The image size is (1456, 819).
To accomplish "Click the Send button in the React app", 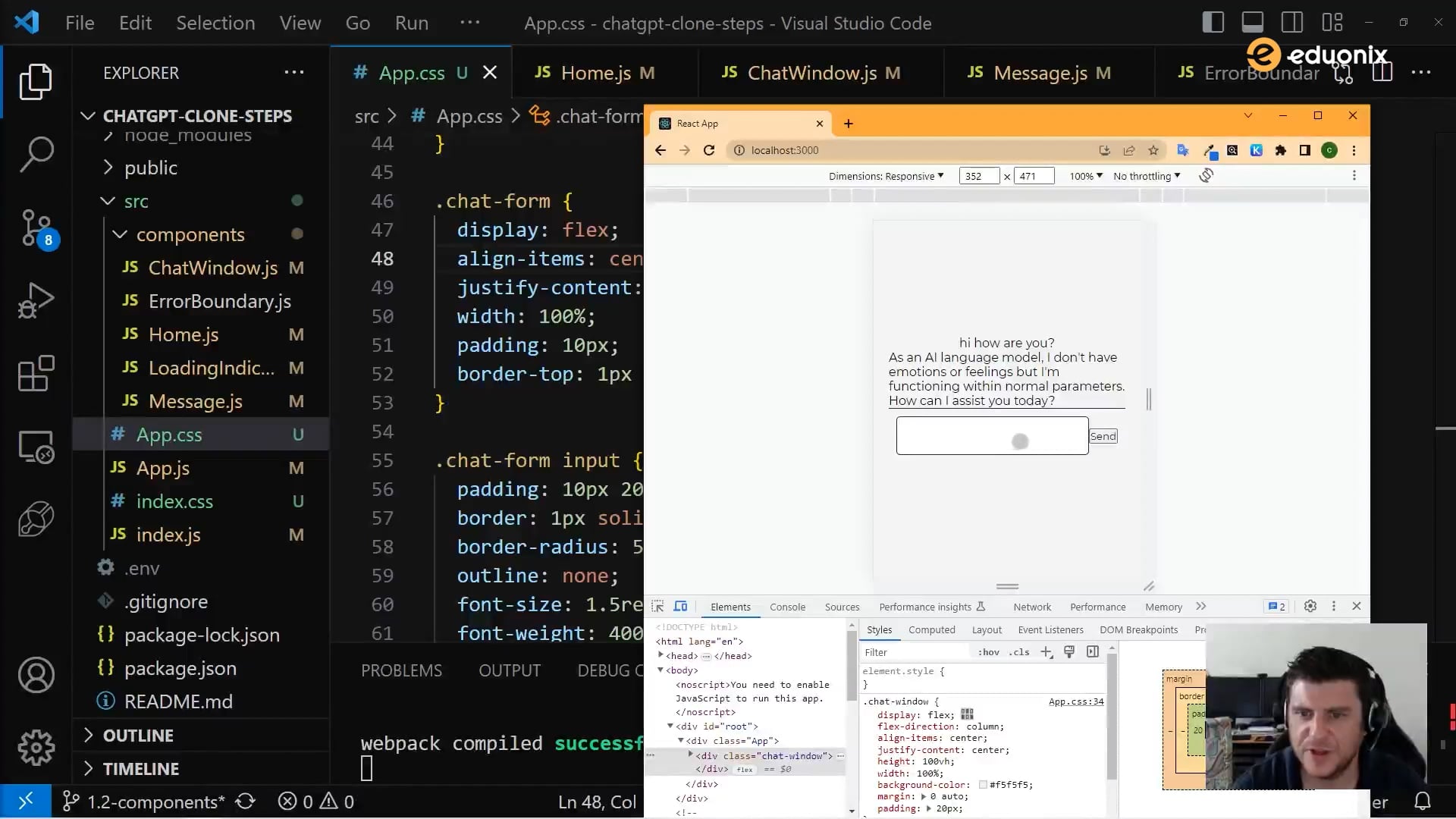I will (1103, 436).
